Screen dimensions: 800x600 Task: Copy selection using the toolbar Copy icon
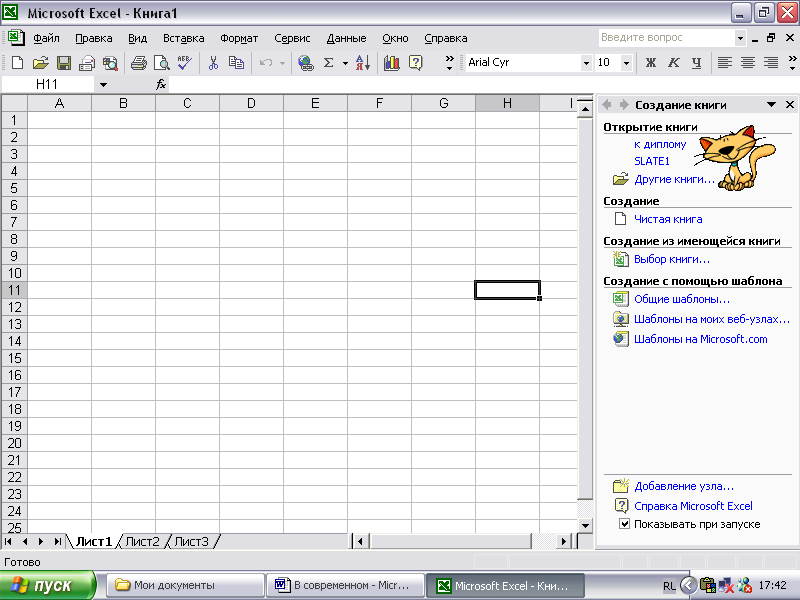(x=236, y=63)
